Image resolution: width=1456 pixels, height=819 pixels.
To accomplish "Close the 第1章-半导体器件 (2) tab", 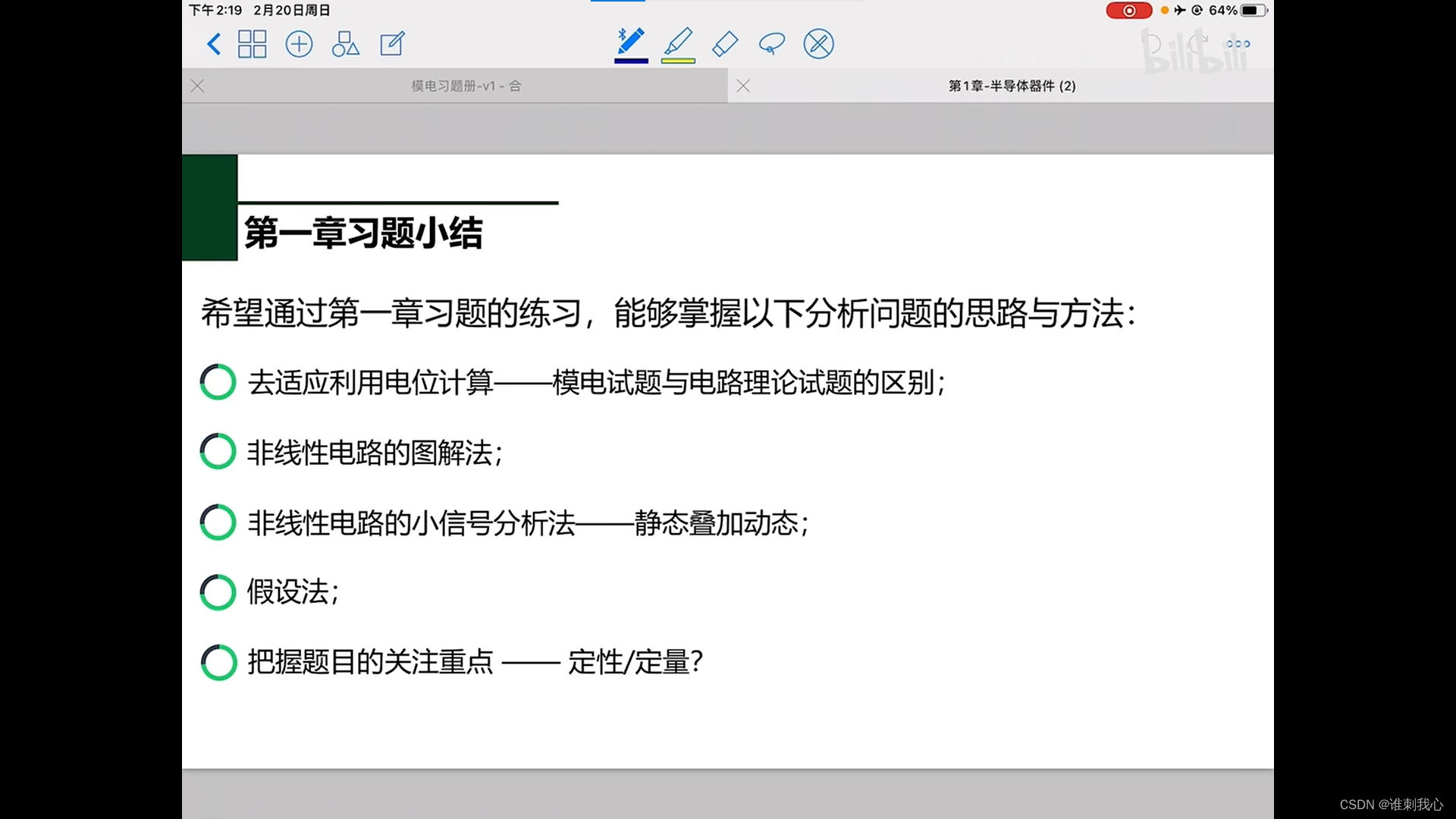I will click(x=743, y=86).
